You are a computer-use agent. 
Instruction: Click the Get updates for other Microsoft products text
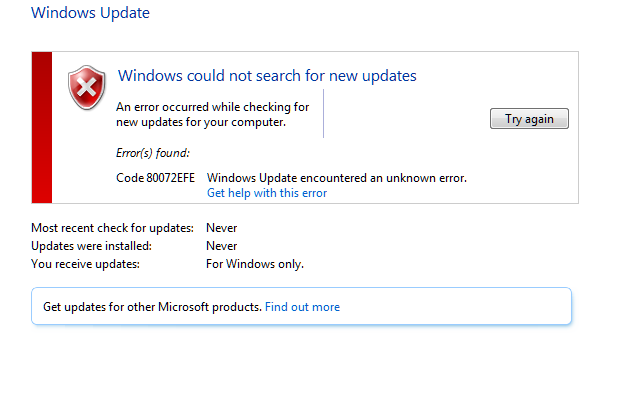[152, 307]
